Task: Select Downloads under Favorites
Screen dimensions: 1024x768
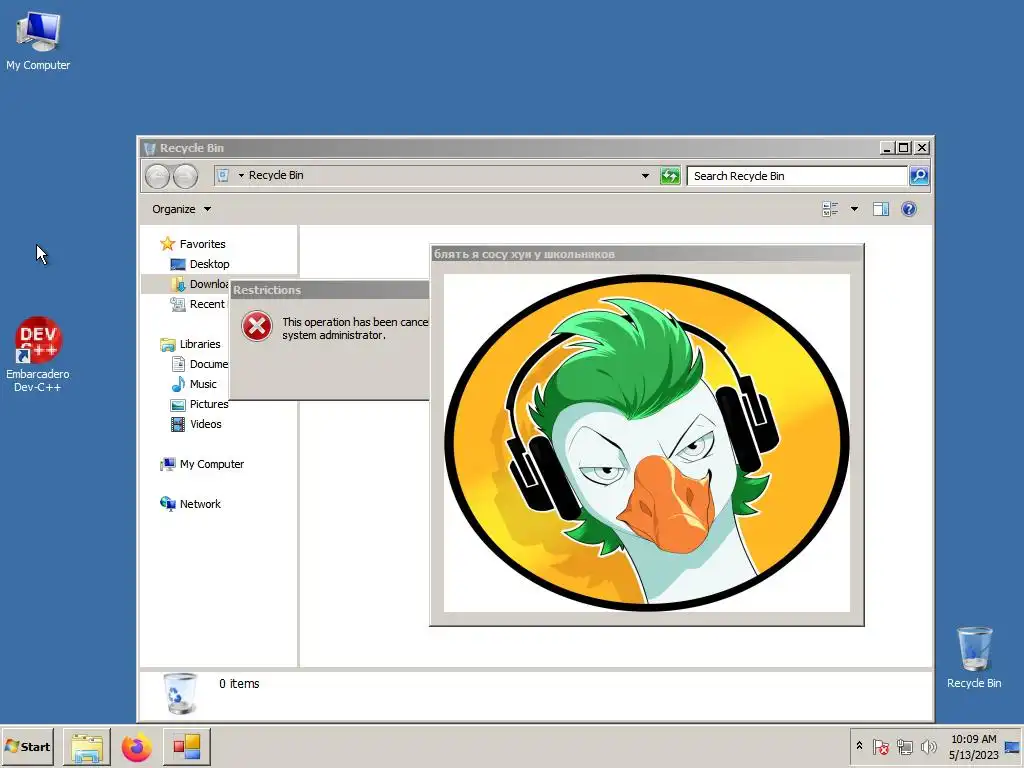Action: click(x=199, y=284)
